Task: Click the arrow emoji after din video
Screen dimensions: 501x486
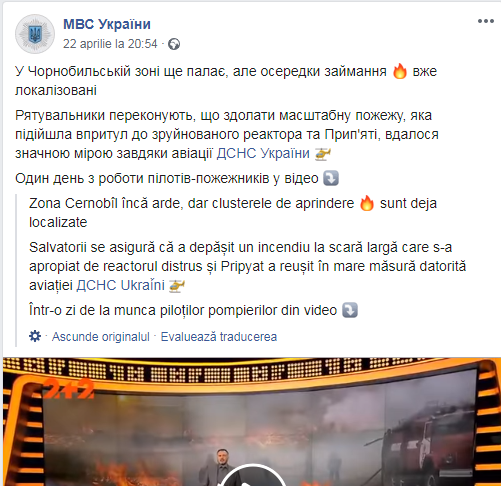Action: click(350, 310)
